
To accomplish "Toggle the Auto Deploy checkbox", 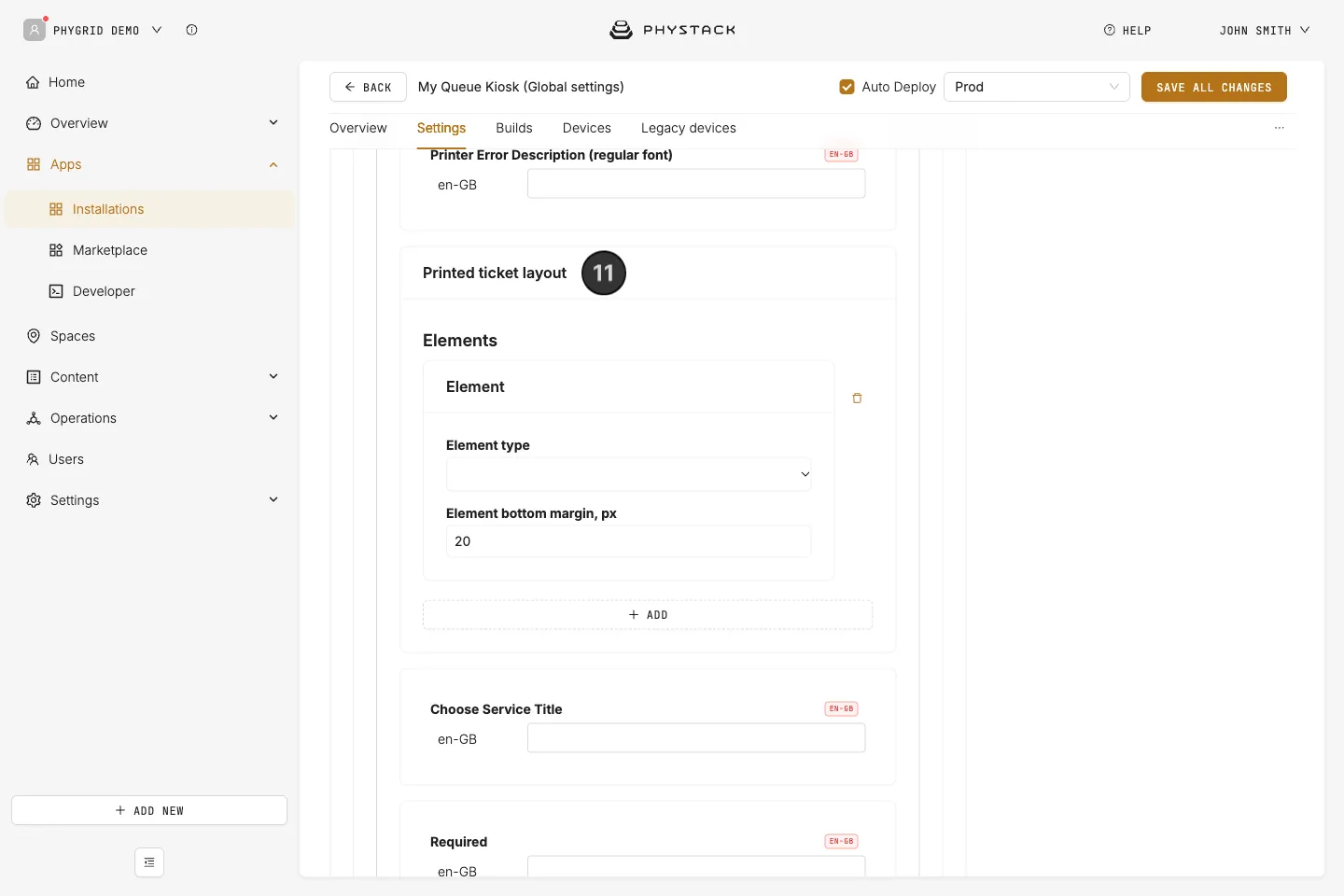I will pos(847,87).
